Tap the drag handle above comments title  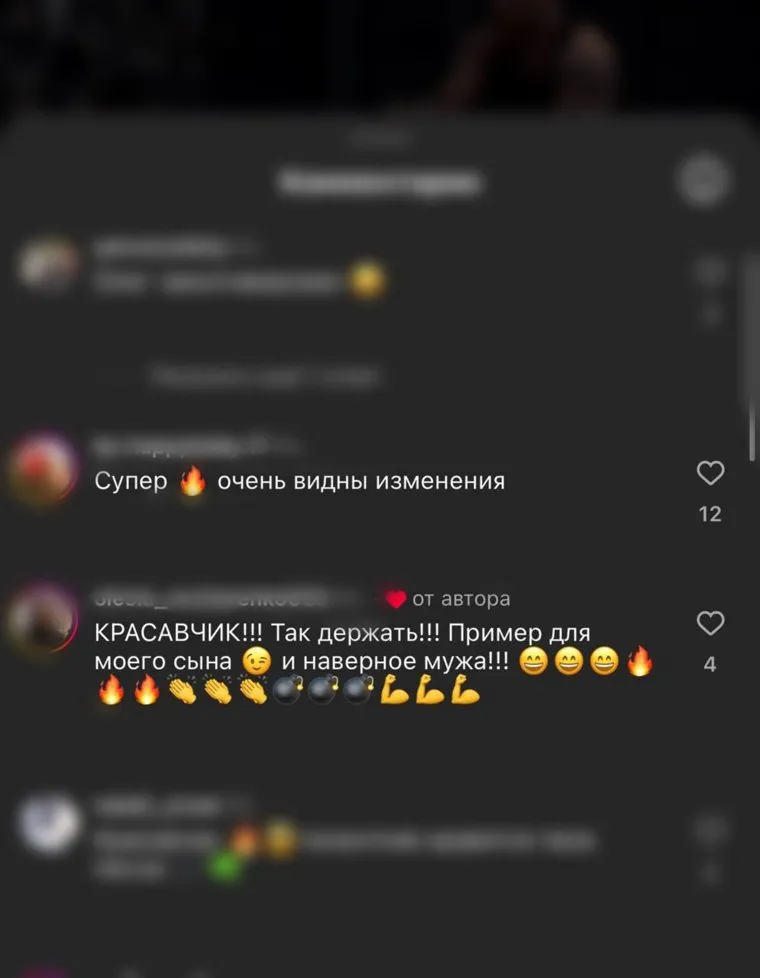click(x=381, y=136)
